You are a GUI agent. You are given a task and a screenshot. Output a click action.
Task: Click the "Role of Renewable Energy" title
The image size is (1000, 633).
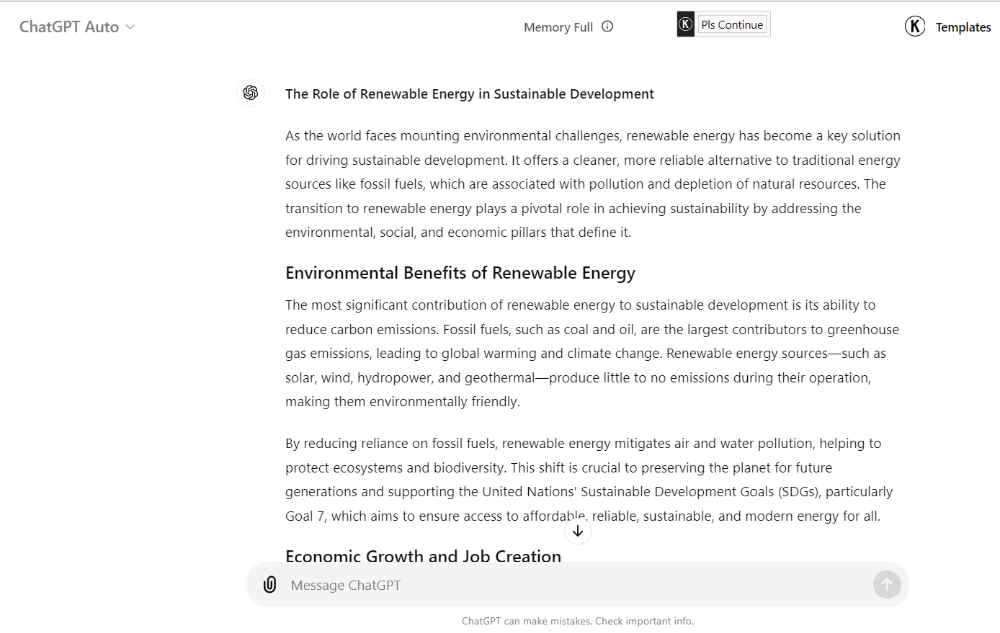coord(469,94)
